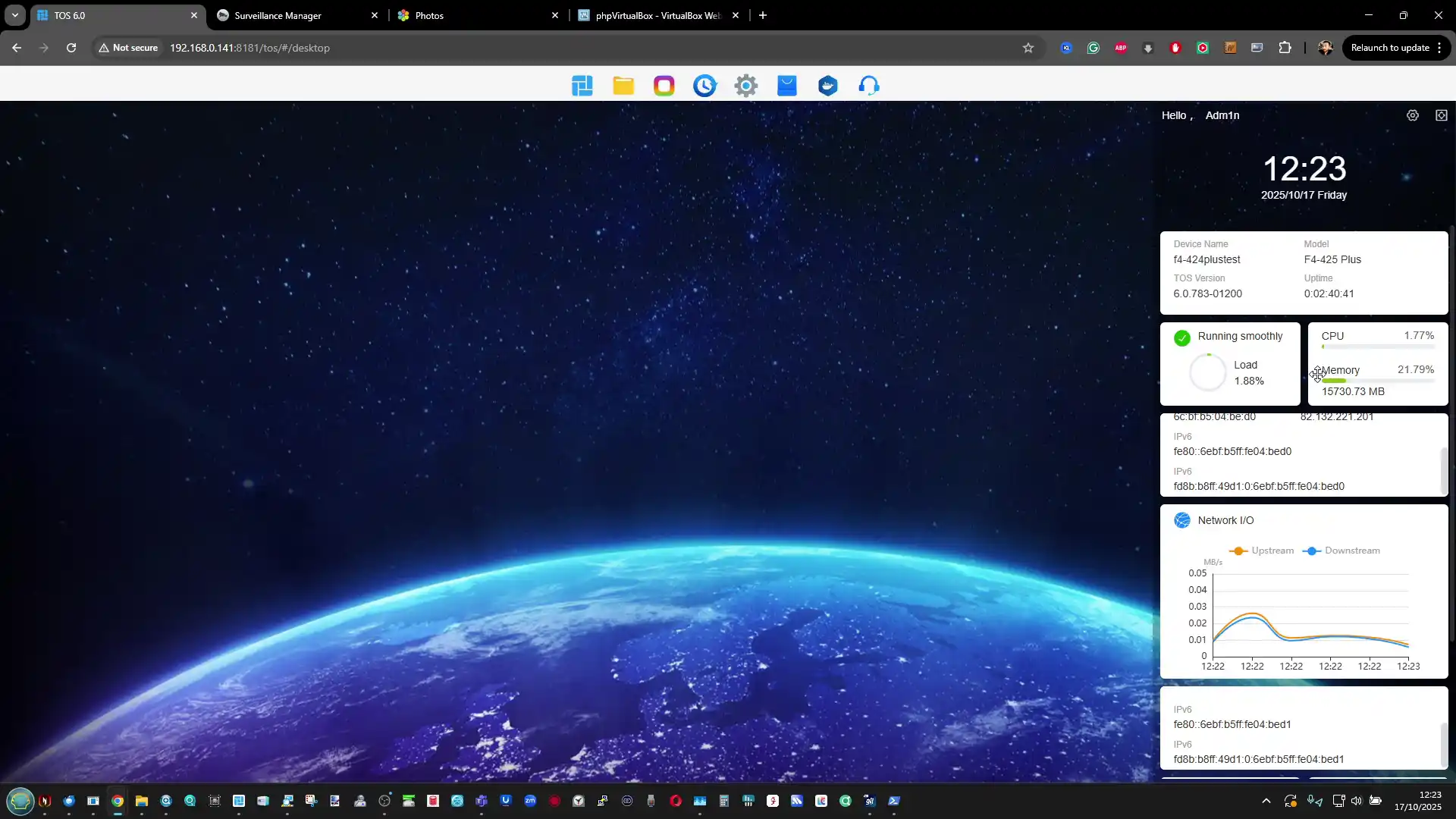The width and height of the screenshot is (1456, 819).
Task: Click the Memory usage bar
Action: (x=1378, y=381)
